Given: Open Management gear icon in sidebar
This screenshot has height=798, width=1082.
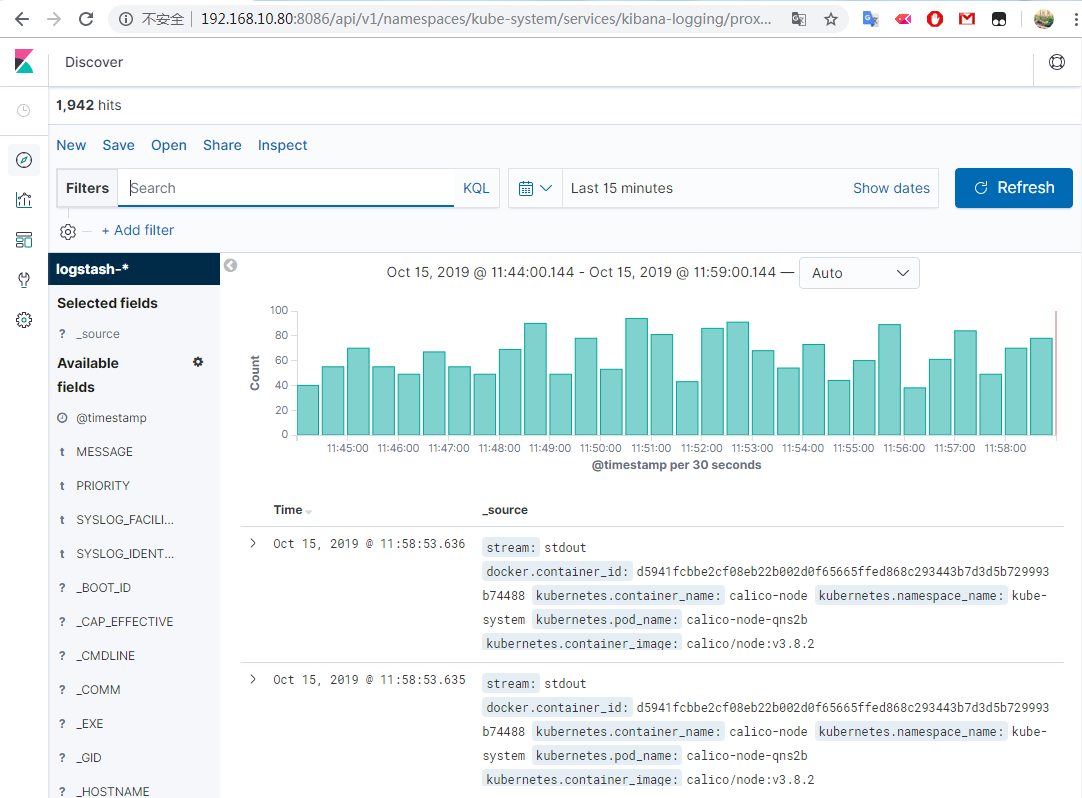Looking at the screenshot, I should (24, 320).
